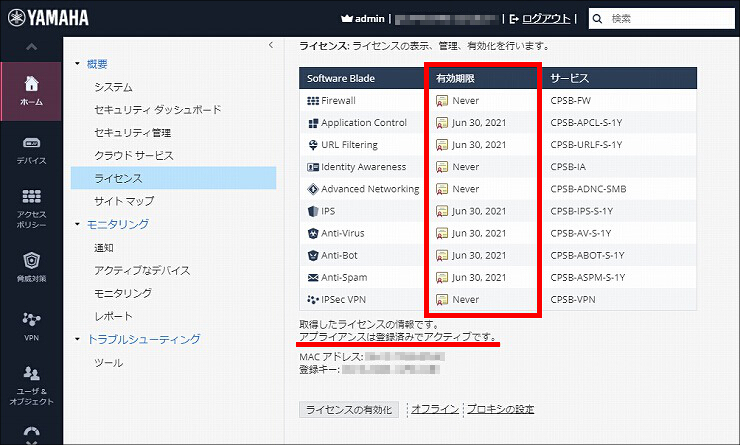Open ツール page
This screenshot has height=445, width=740.
pos(109,362)
